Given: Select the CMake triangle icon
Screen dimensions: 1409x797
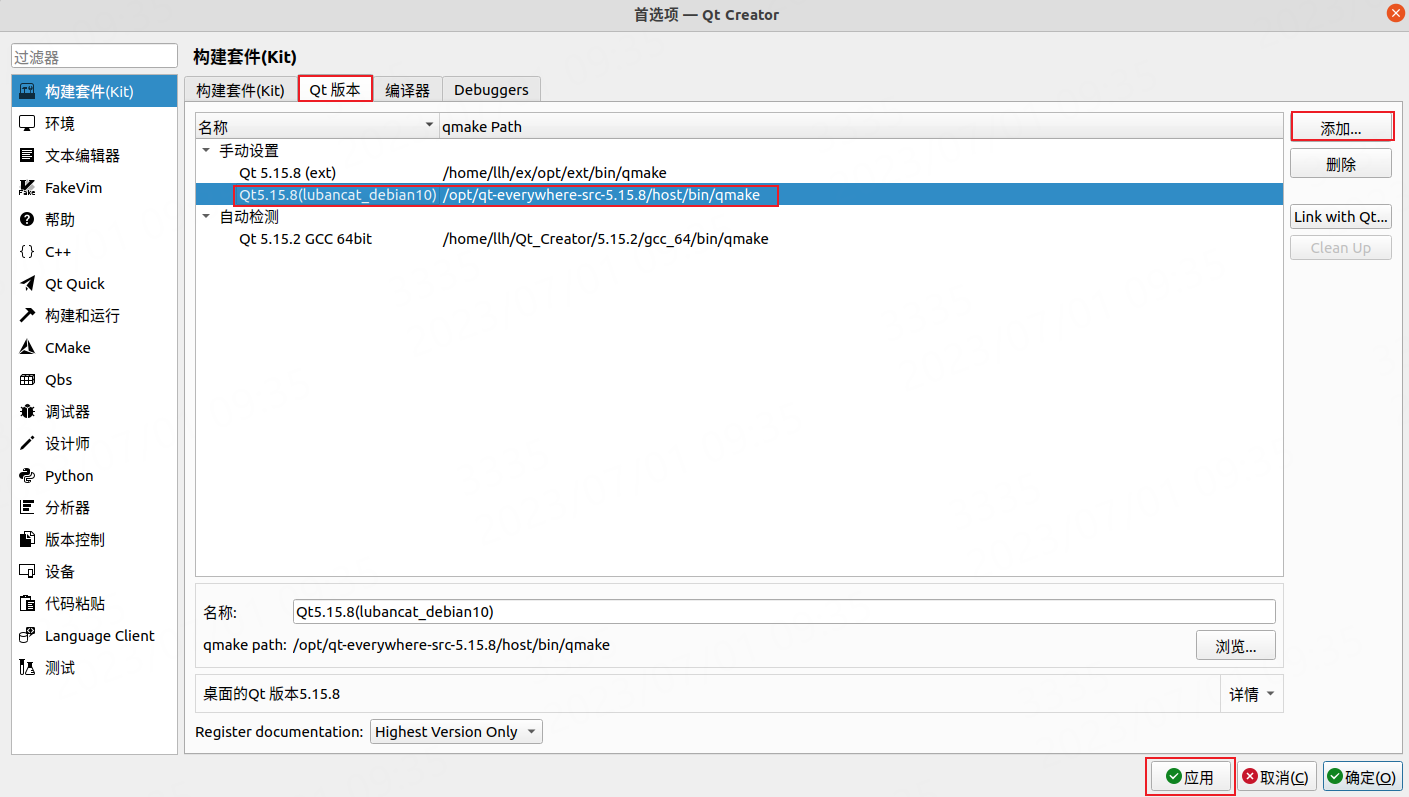Looking at the screenshot, I should pos(27,348).
